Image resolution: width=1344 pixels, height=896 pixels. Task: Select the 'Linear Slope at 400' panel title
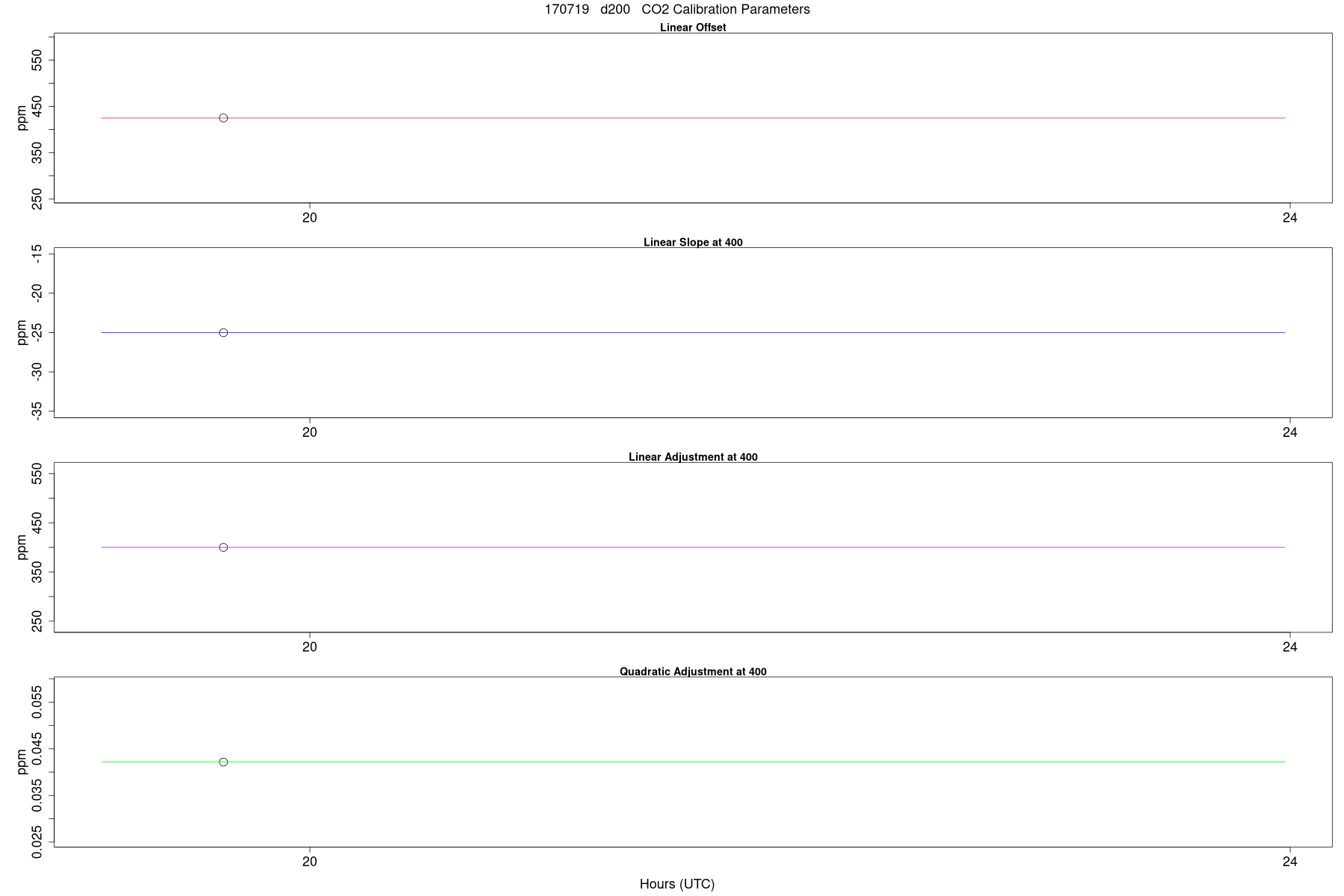point(693,243)
